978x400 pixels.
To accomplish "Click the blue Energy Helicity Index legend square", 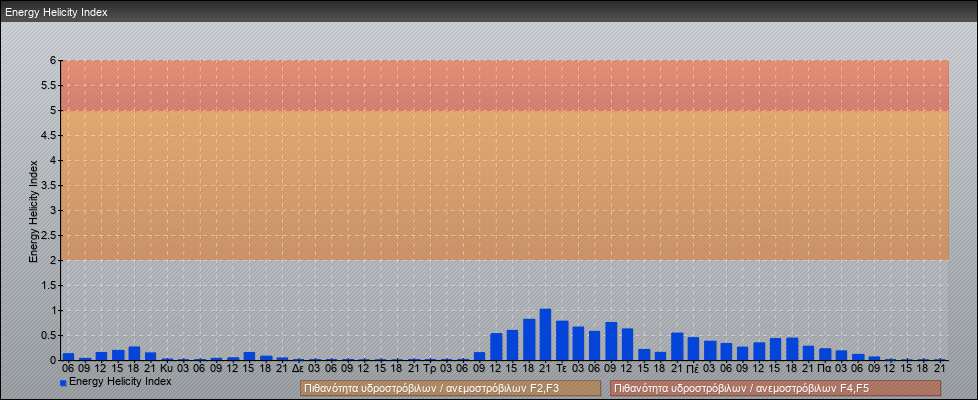I will (63, 383).
